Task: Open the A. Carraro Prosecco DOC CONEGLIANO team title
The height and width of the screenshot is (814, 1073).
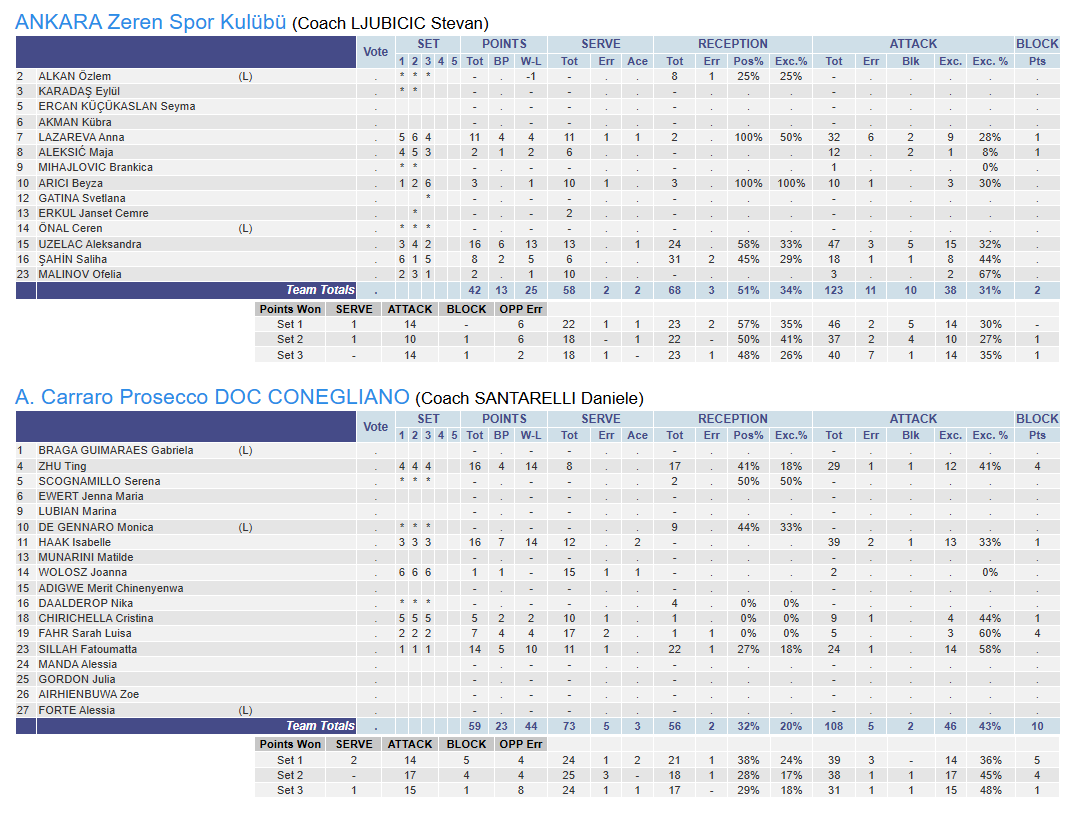Action: (x=212, y=397)
